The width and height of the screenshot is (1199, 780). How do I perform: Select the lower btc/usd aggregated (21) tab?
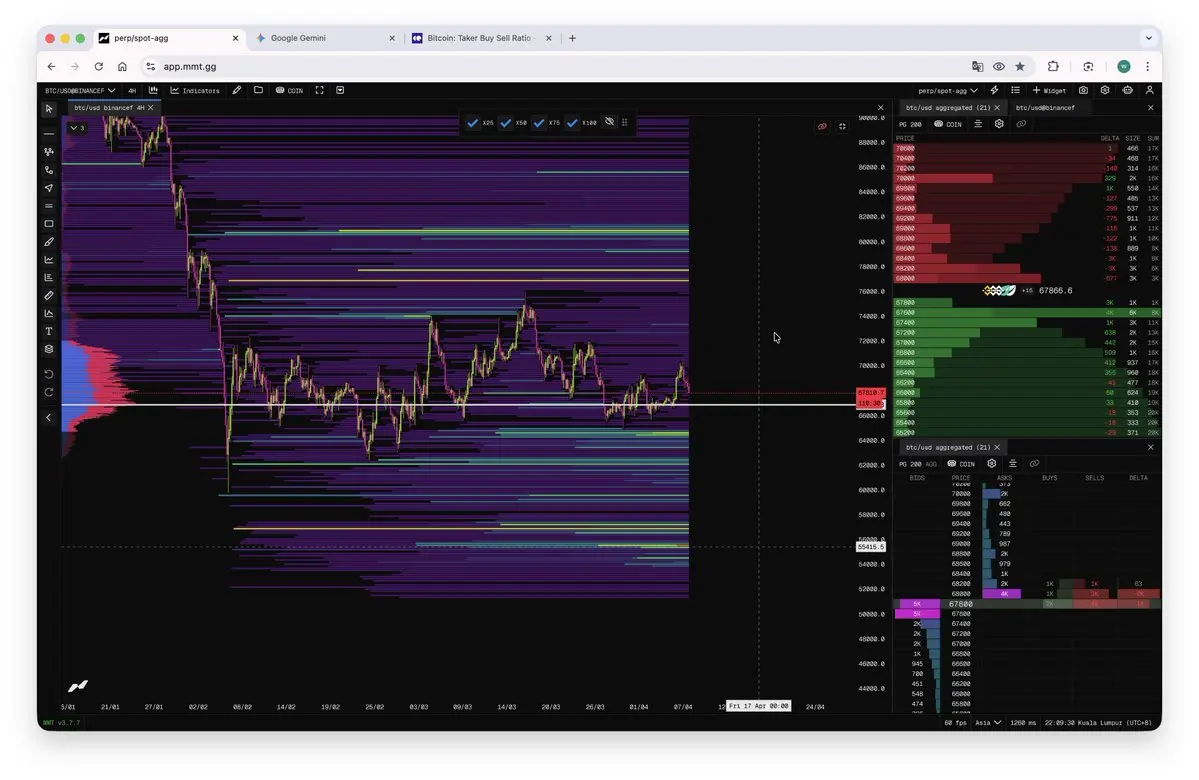[x=948, y=447]
